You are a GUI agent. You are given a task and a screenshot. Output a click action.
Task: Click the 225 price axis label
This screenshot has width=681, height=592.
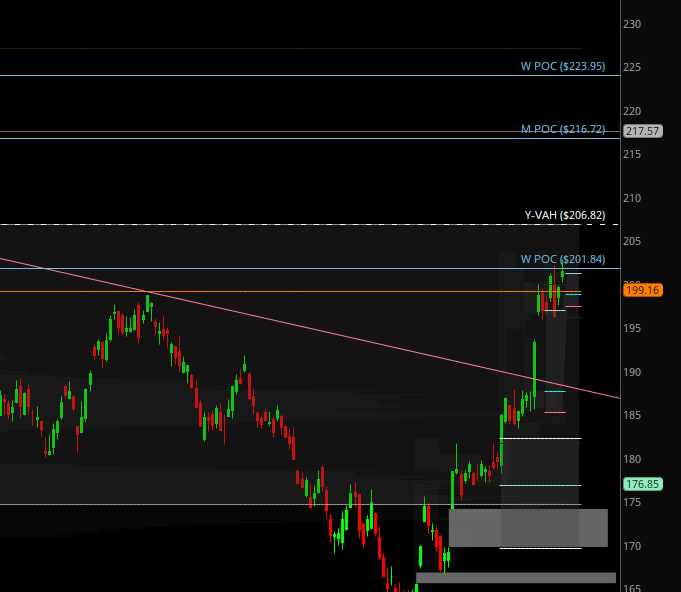tap(632, 67)
